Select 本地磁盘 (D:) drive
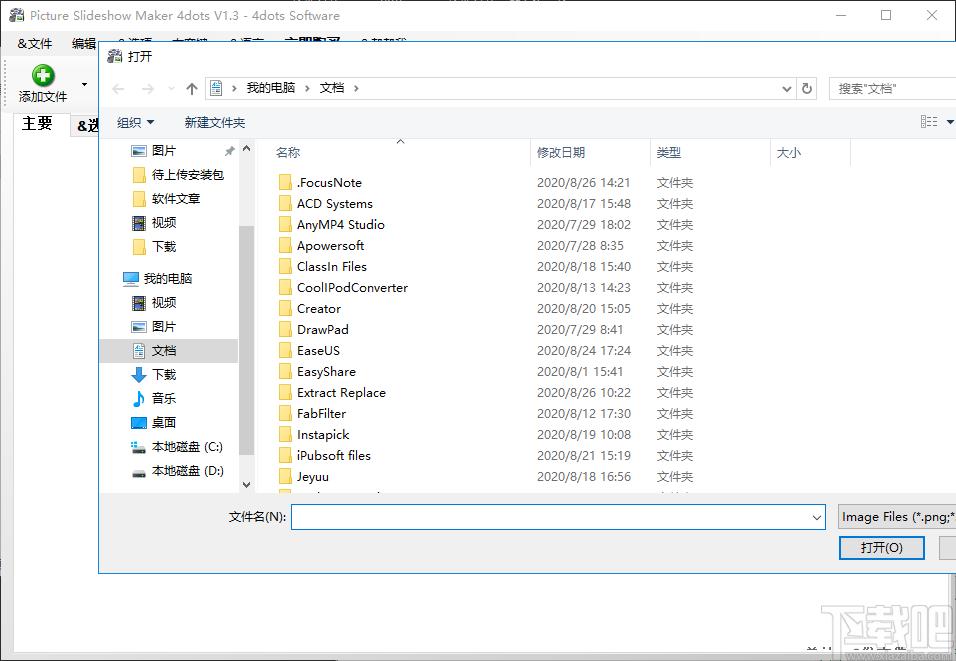Screen dimensions: 956x661 (187, 471)
